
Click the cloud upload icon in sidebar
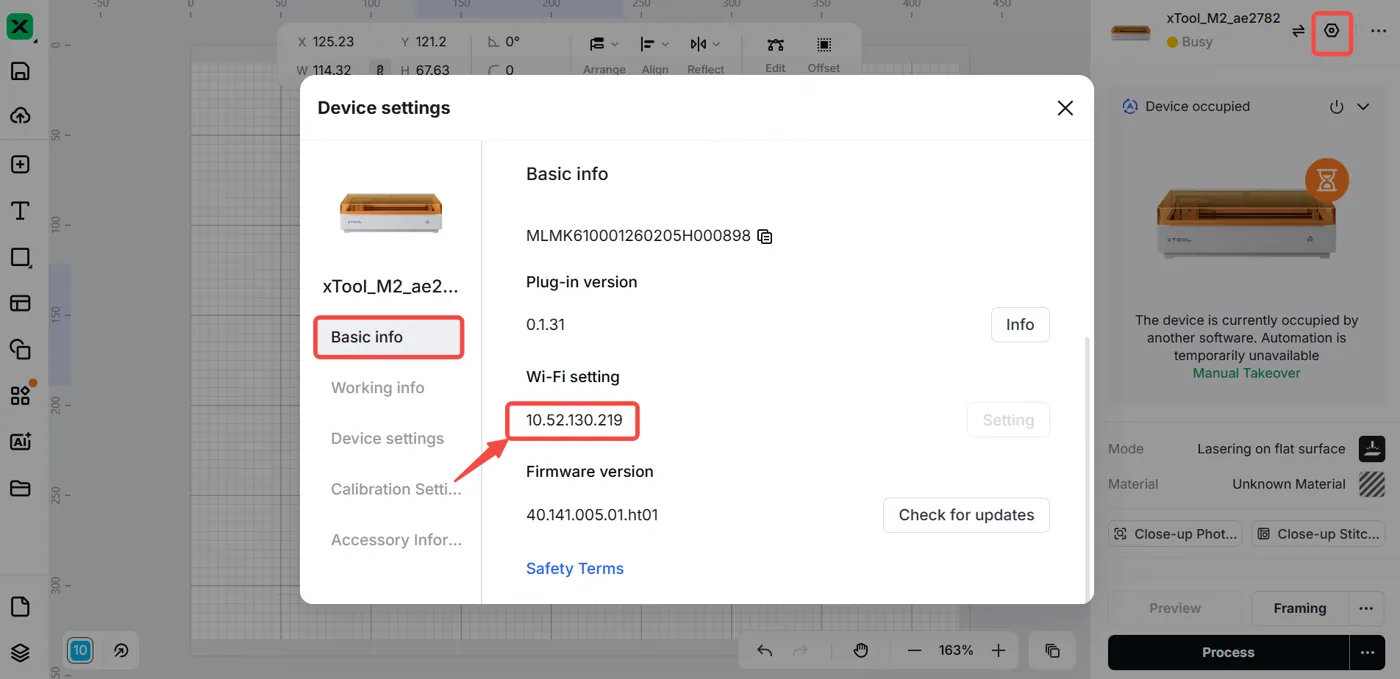tap(20, 116)
